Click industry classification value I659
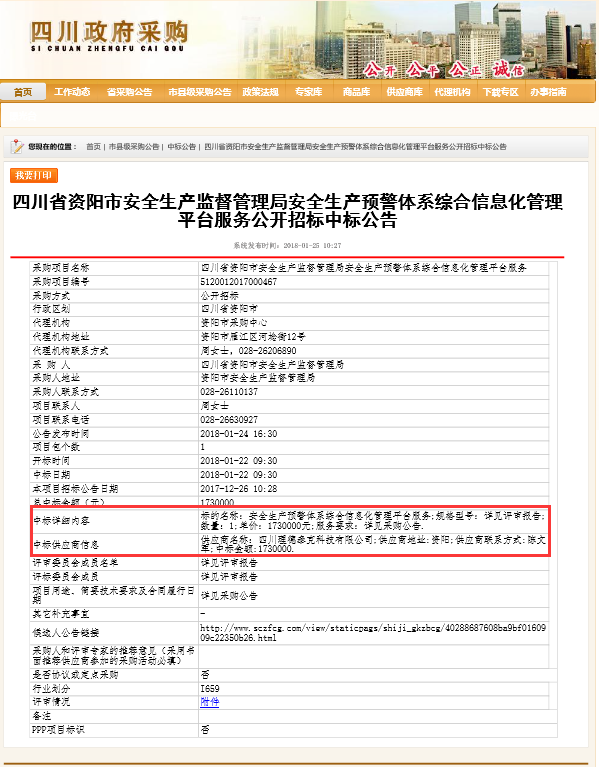 click(x=210, y=688)
